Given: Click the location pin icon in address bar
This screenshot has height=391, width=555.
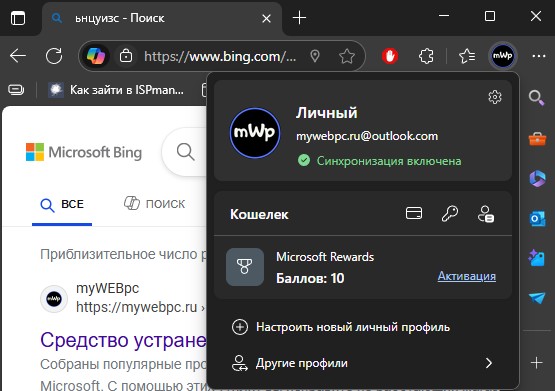Looking at the screenshot, I should pos(315,56).
